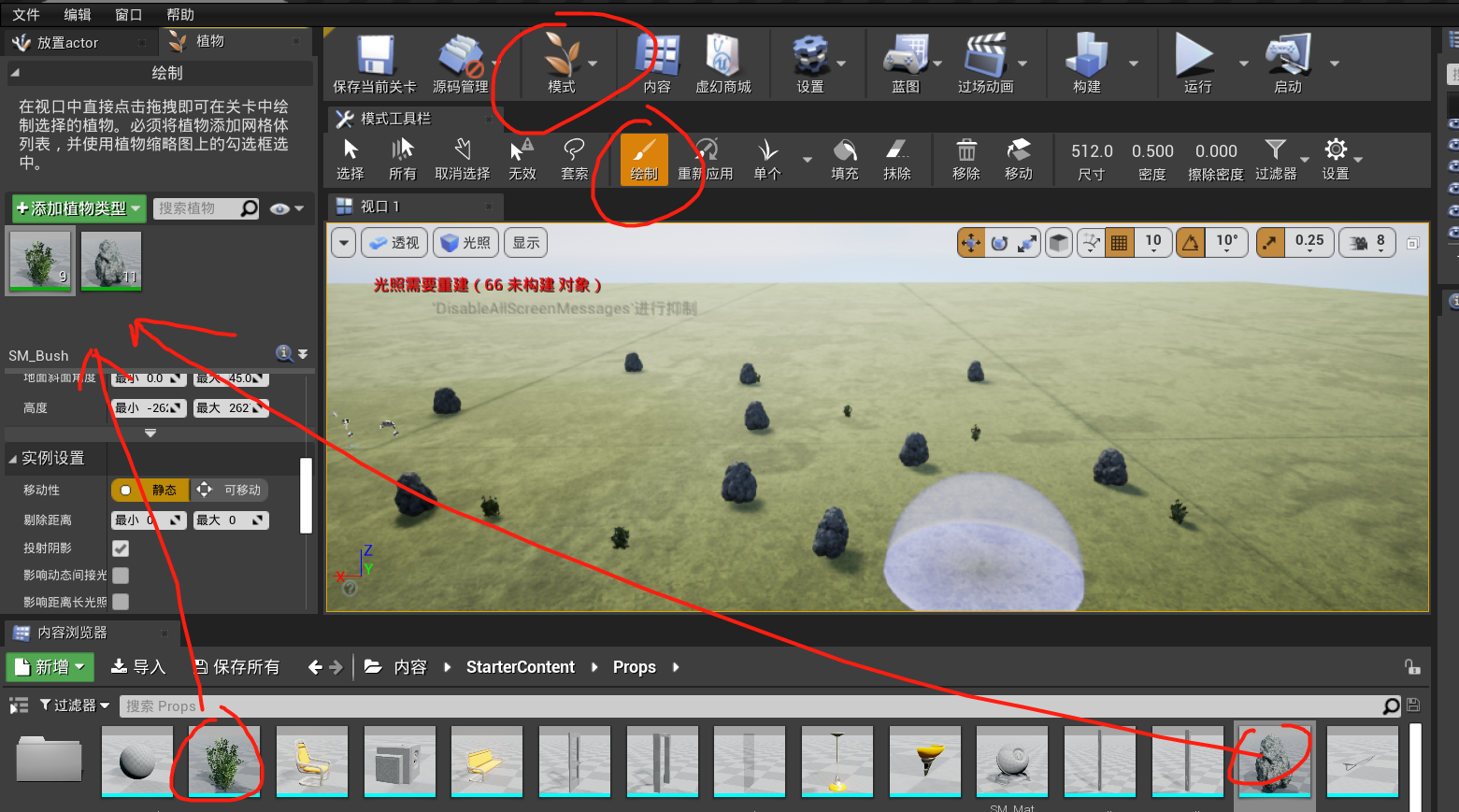Viewport: 1459px width, 812px height.
Task: Click 取消选择 deselect tool
Action: [x=462, y=160]
